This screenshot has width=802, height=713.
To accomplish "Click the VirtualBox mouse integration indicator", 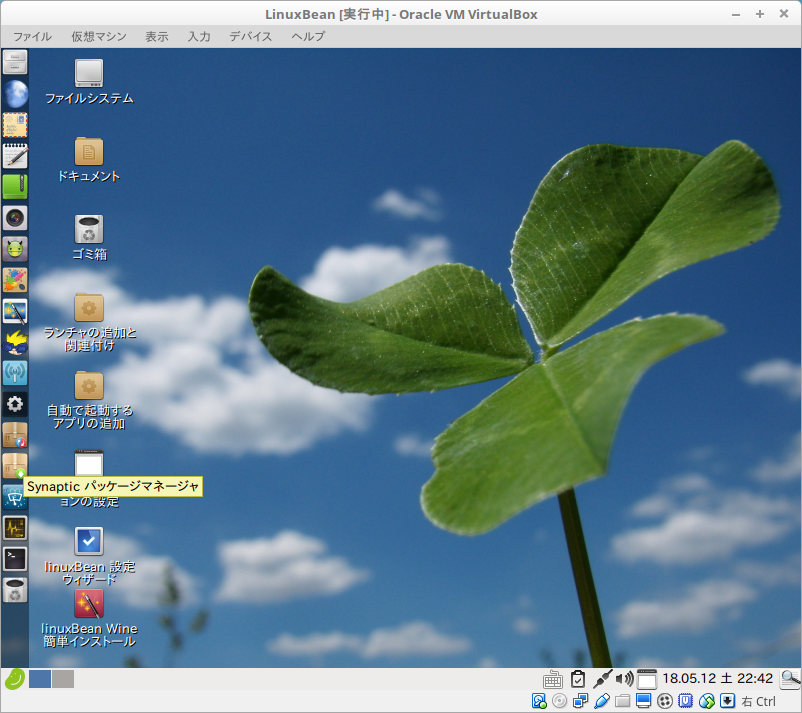I will click(x=706, y=701).
